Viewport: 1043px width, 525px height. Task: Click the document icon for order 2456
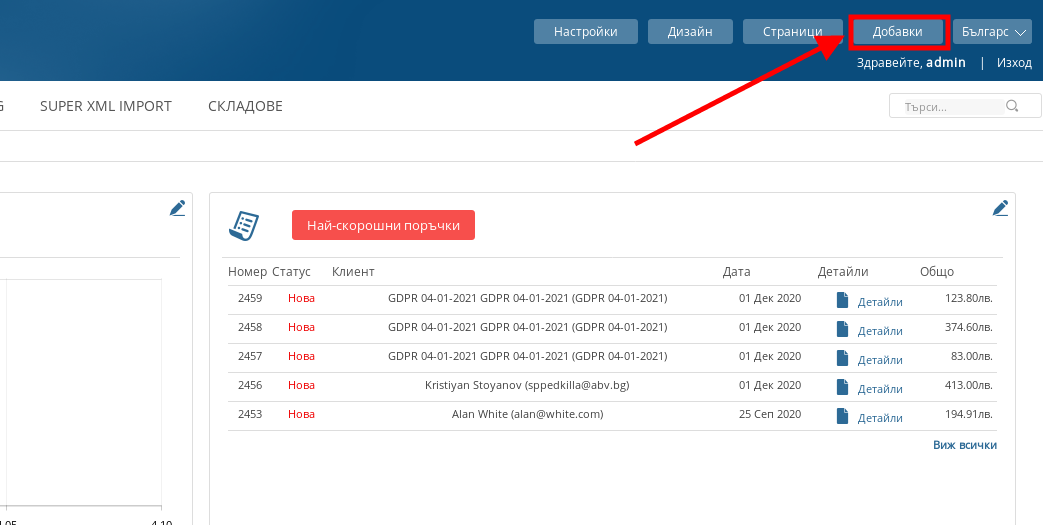[842, 387]
